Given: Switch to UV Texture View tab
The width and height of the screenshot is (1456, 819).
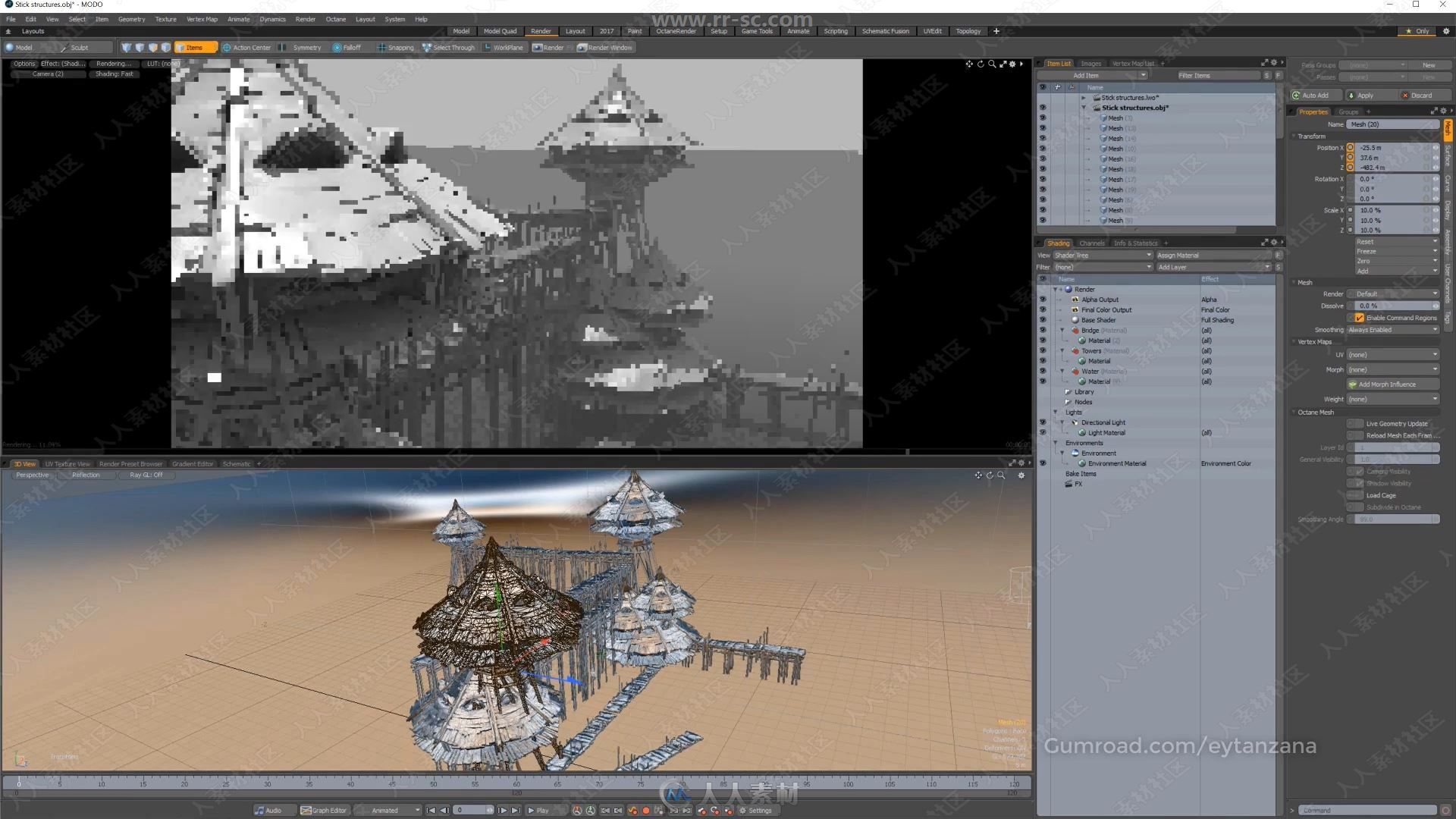Looking at the screenshot, I should 67,464.
